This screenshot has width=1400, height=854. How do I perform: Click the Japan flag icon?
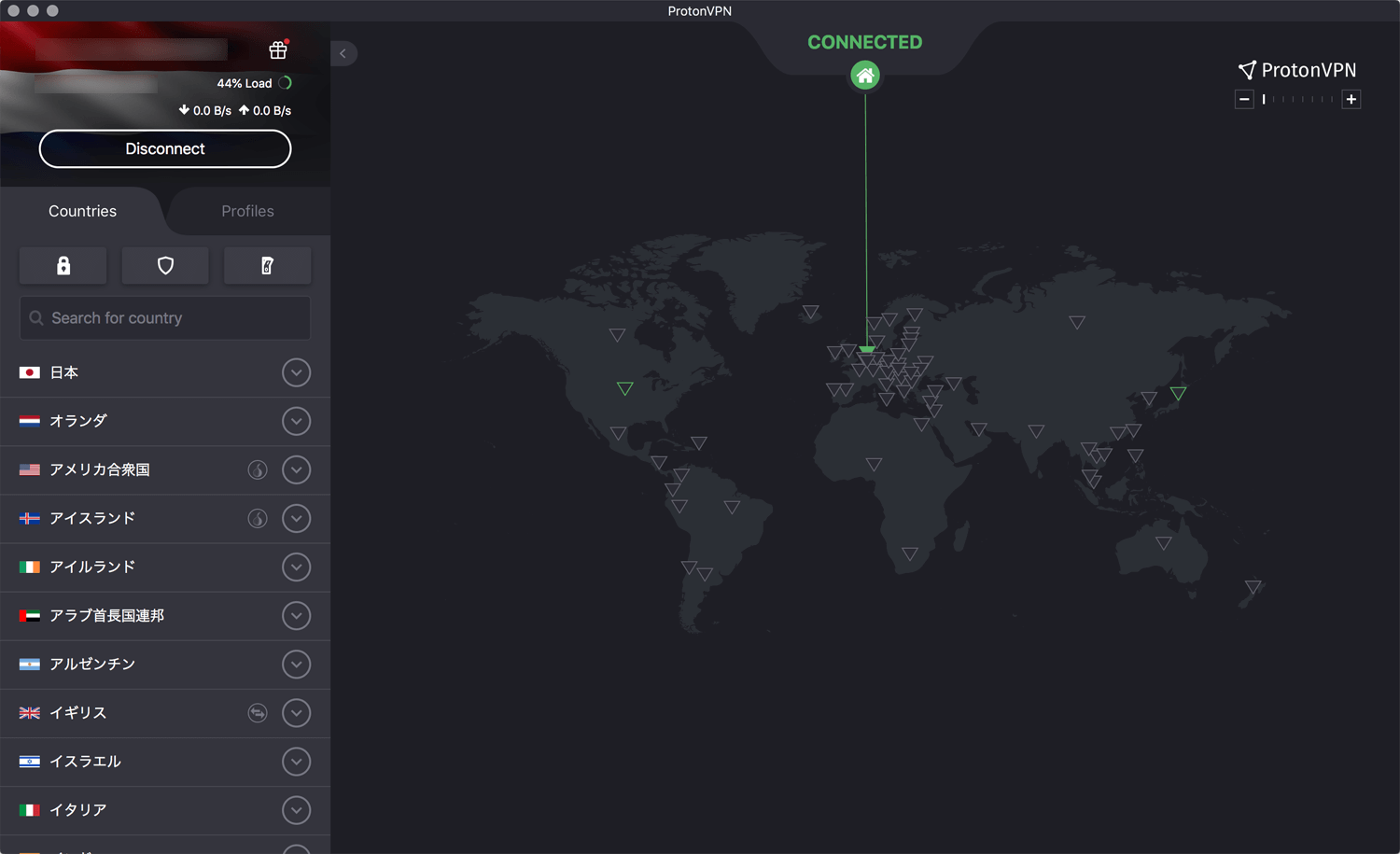(30, 372)
